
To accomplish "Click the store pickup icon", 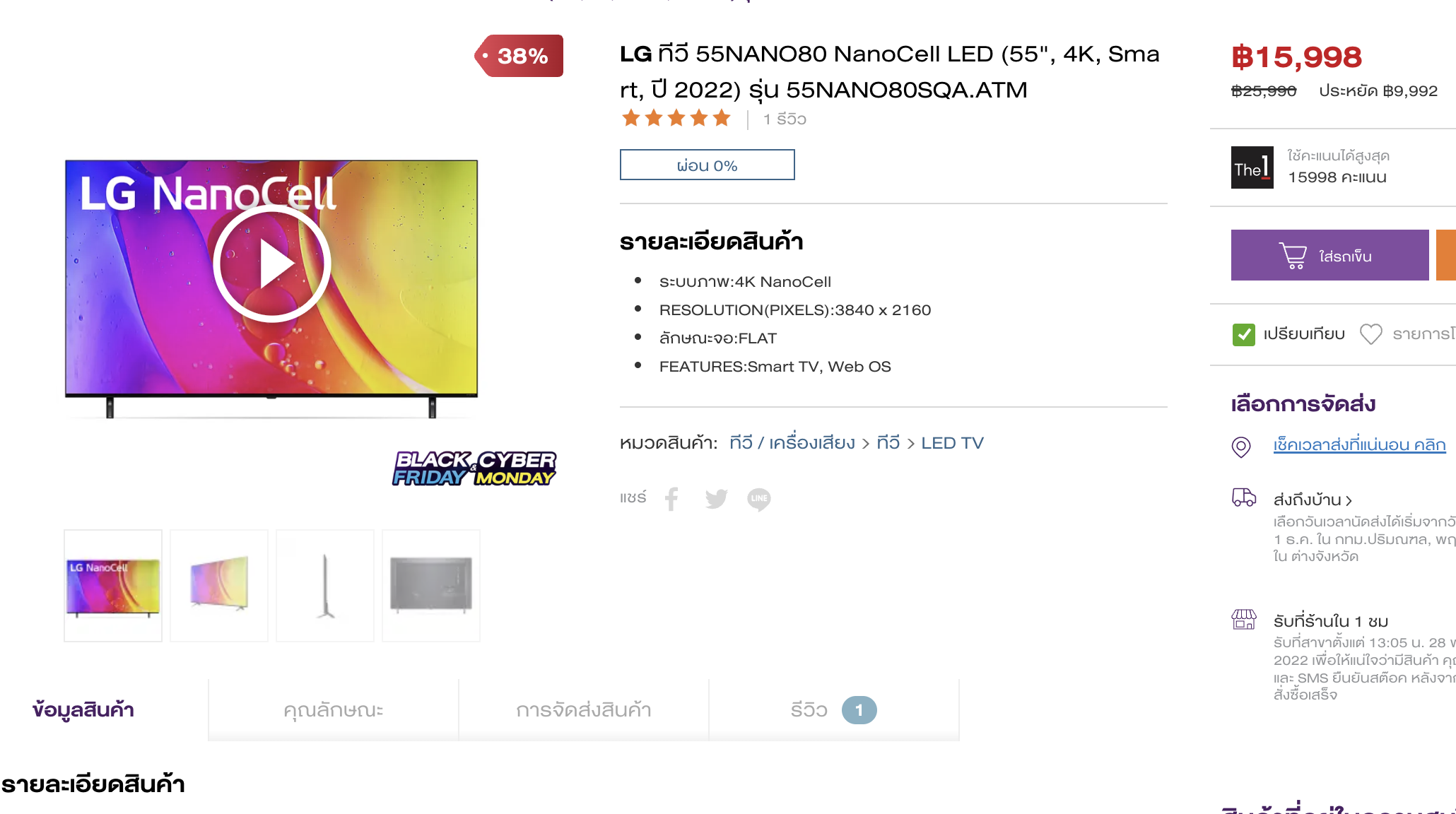I will 1243,620.
